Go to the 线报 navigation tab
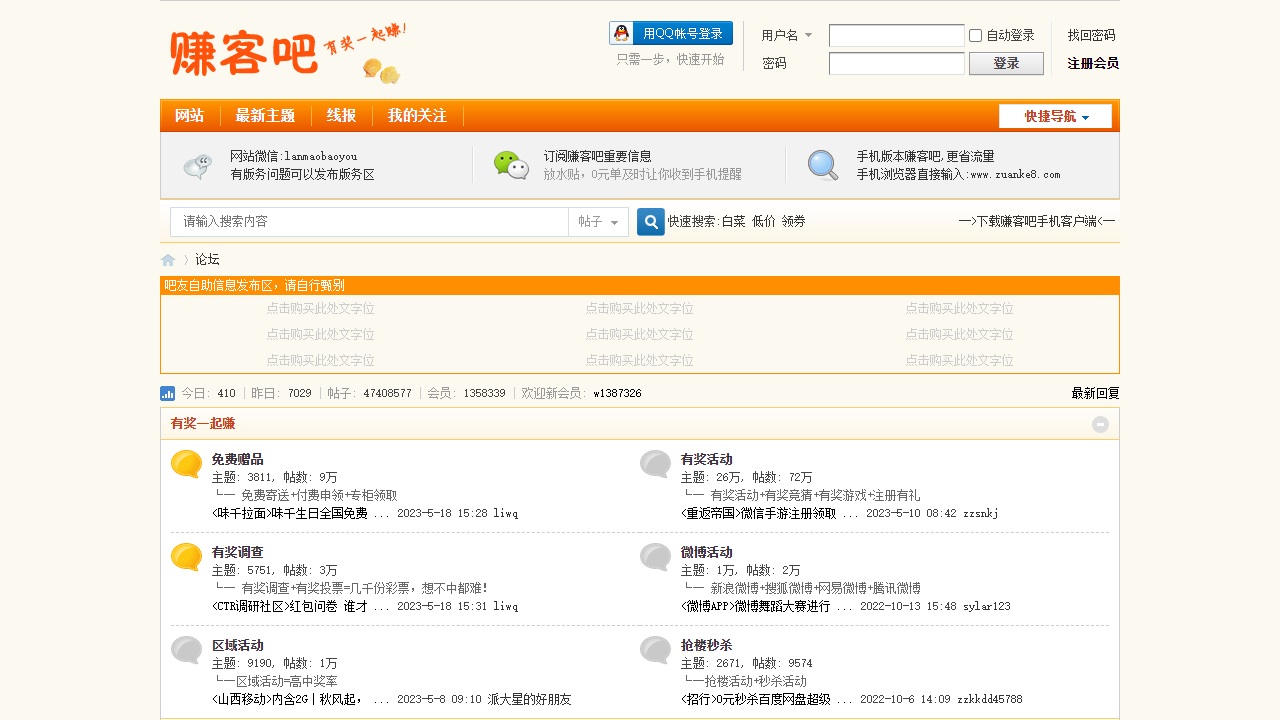Viewport: 1280px width, 720px height. pyautogui.click(x=341, y=116)
